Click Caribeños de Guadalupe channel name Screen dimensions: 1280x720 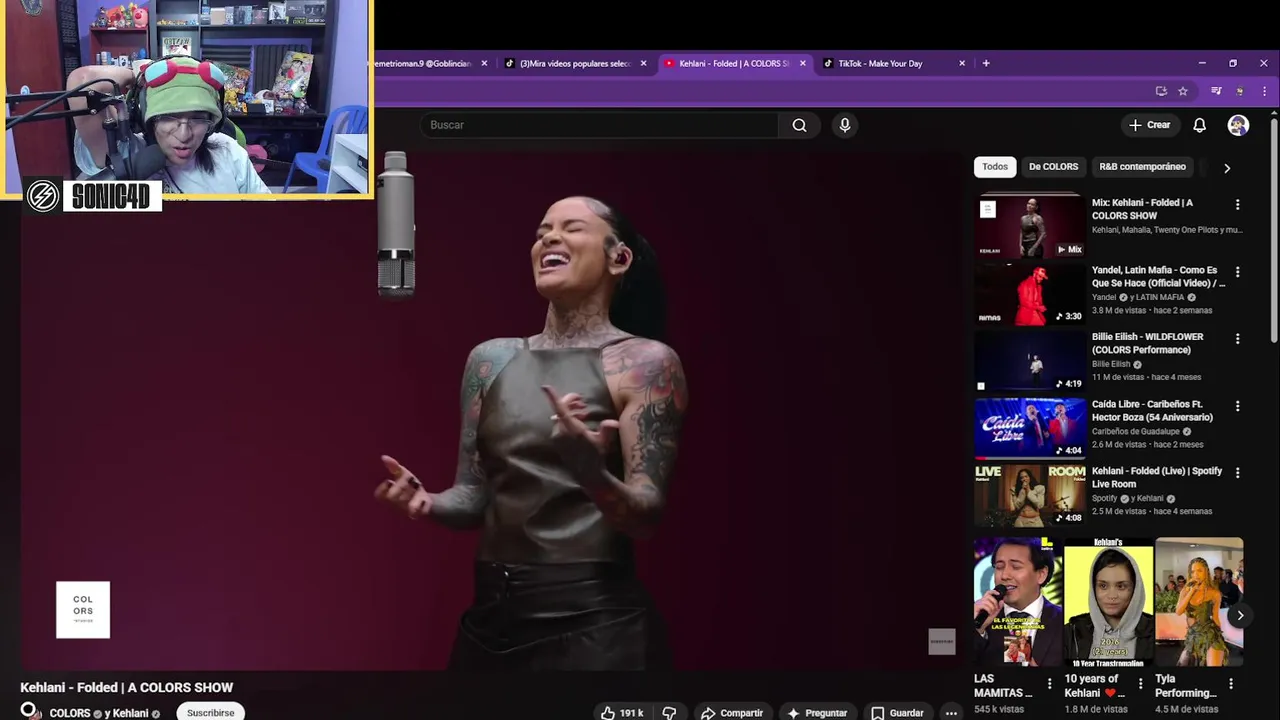pos(1135,431)
